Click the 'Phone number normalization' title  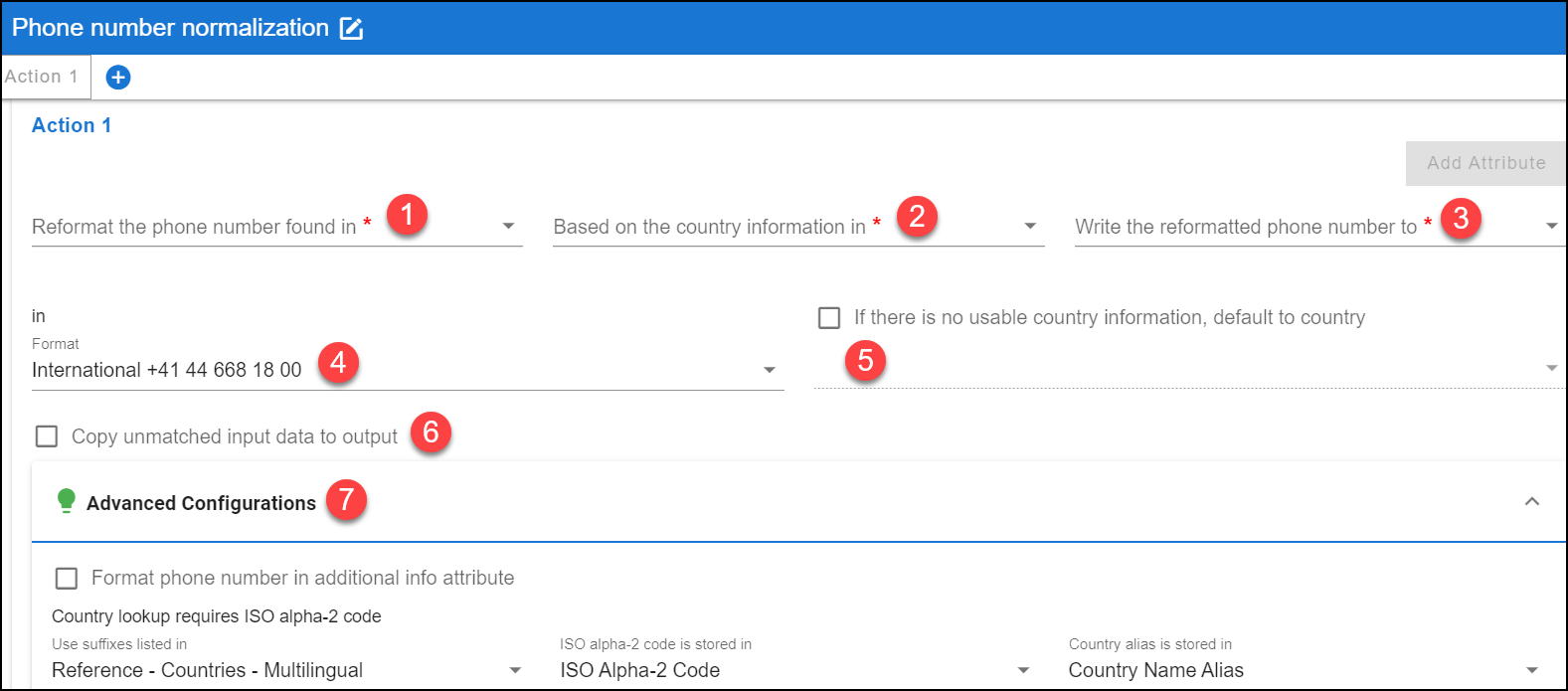click(170, 28)
